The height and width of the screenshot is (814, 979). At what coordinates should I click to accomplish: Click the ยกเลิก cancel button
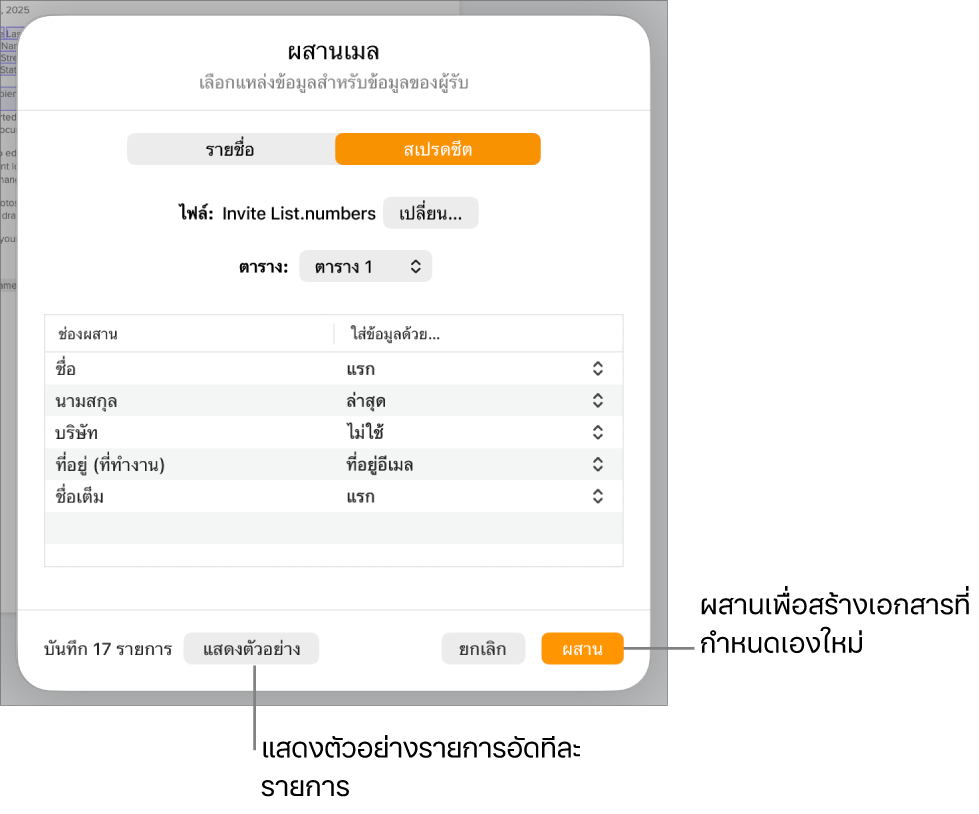pyautogui.click(x=483, y=649)
